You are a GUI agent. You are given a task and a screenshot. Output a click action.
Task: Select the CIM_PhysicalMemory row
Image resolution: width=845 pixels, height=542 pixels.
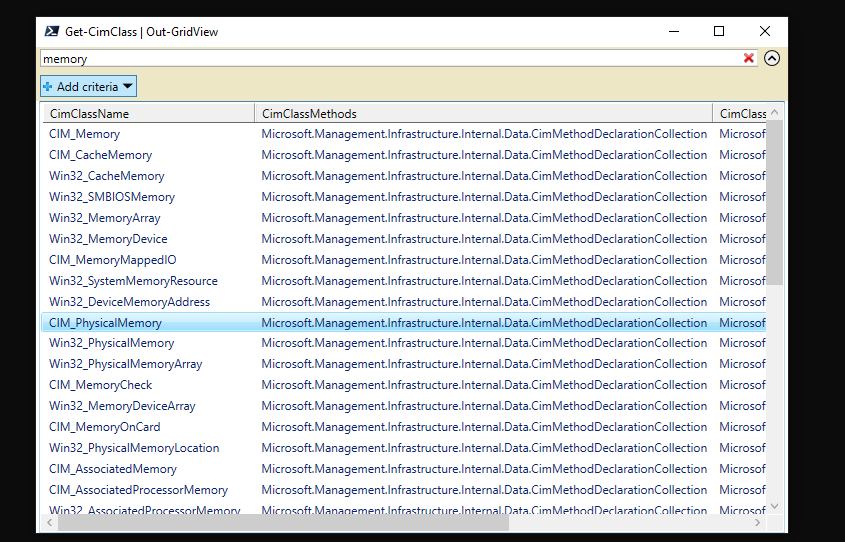pos(105,323)
